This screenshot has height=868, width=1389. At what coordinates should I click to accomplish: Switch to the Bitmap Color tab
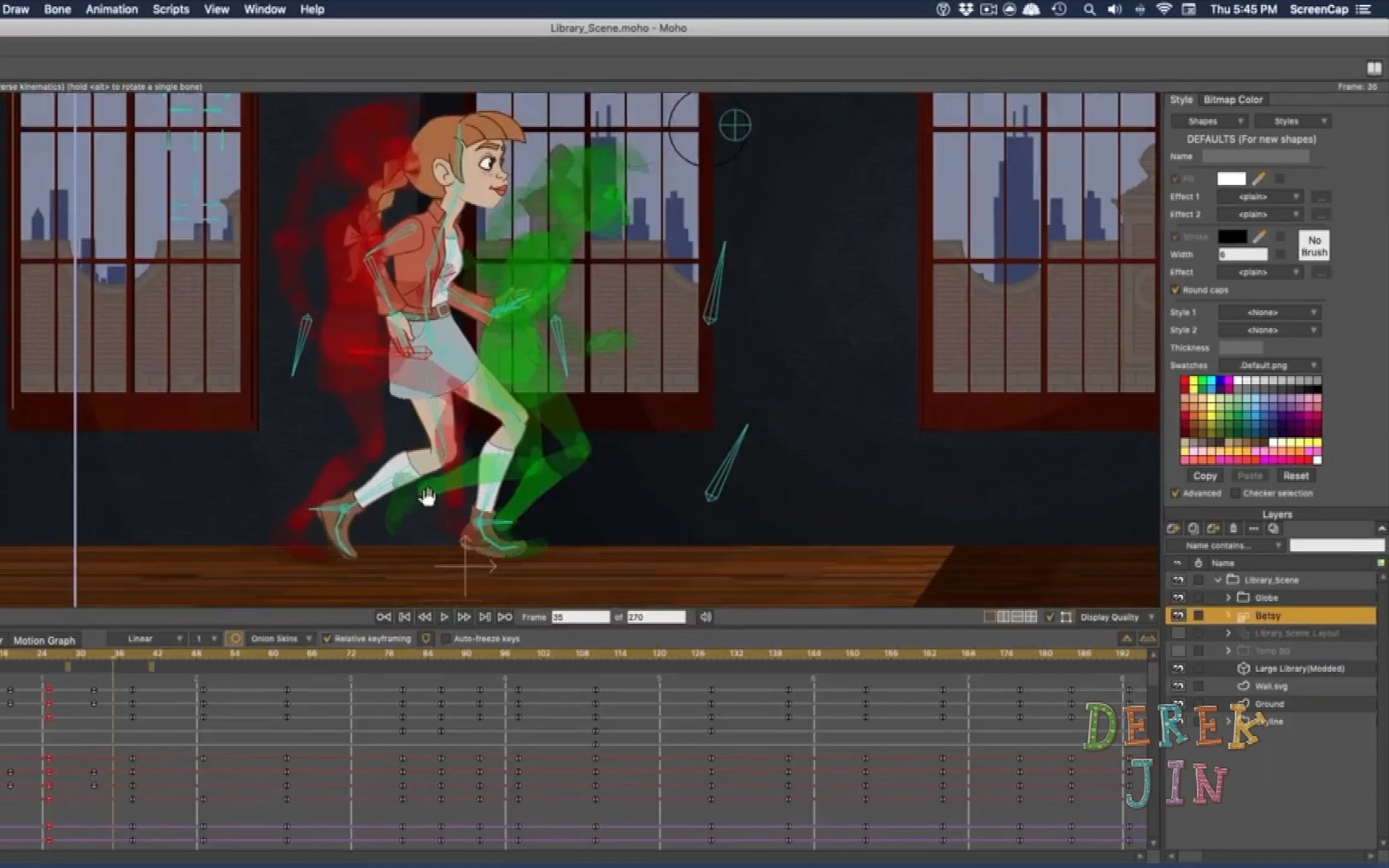1232,100
